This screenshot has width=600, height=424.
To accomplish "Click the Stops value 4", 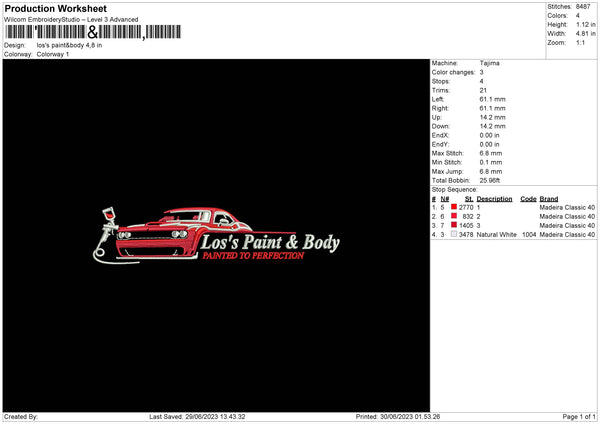I will click(481, 81).
